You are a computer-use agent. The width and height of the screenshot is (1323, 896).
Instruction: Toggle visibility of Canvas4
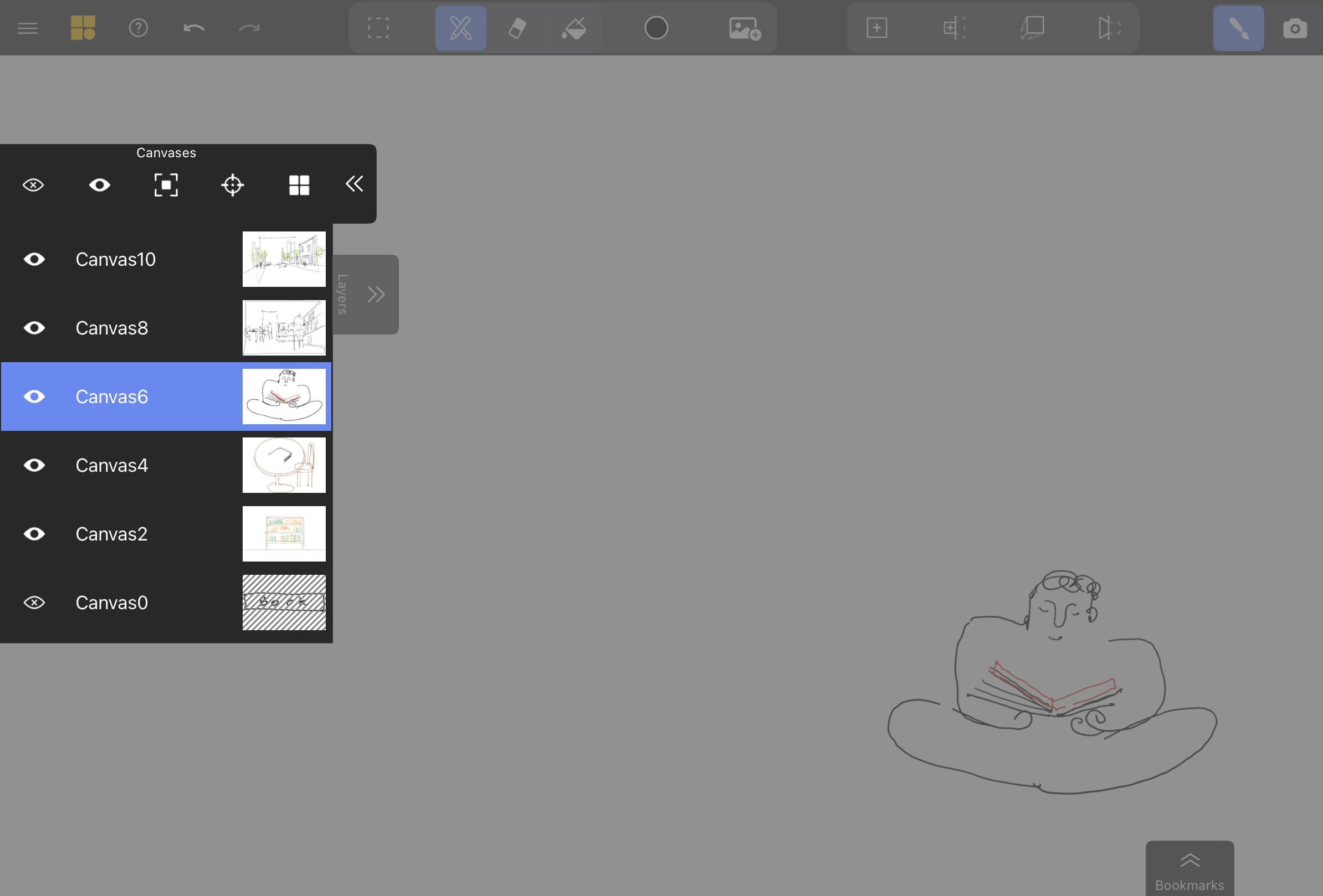pyautogui.click(x=34, y=465)
